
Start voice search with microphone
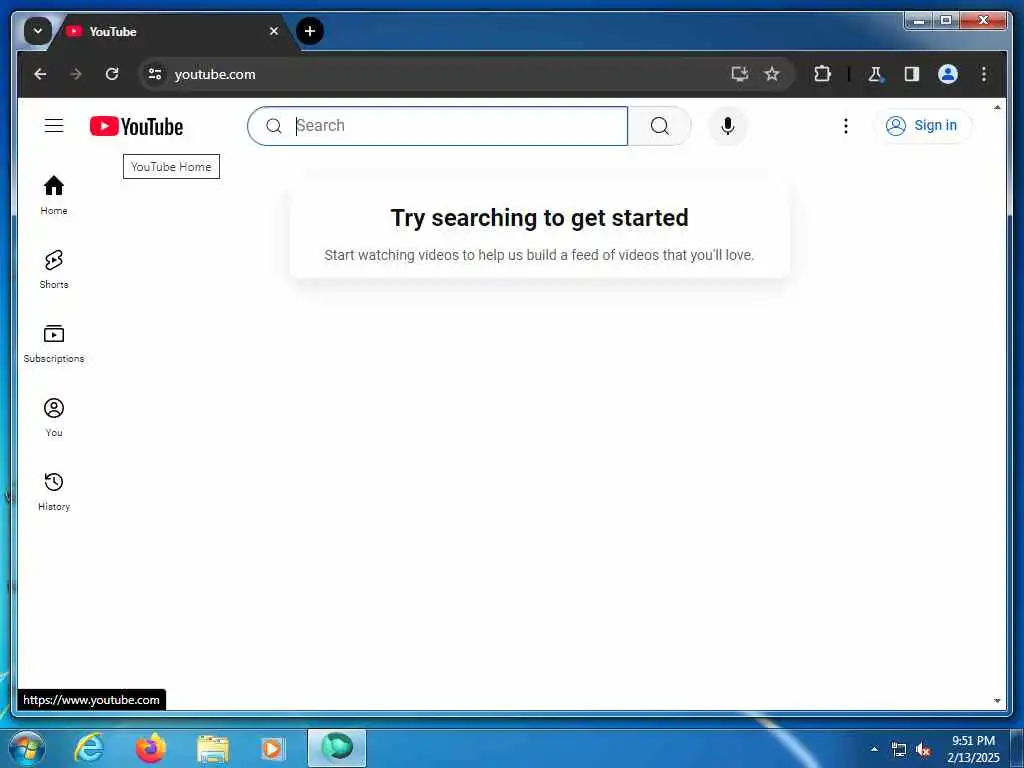pos(728,125)
